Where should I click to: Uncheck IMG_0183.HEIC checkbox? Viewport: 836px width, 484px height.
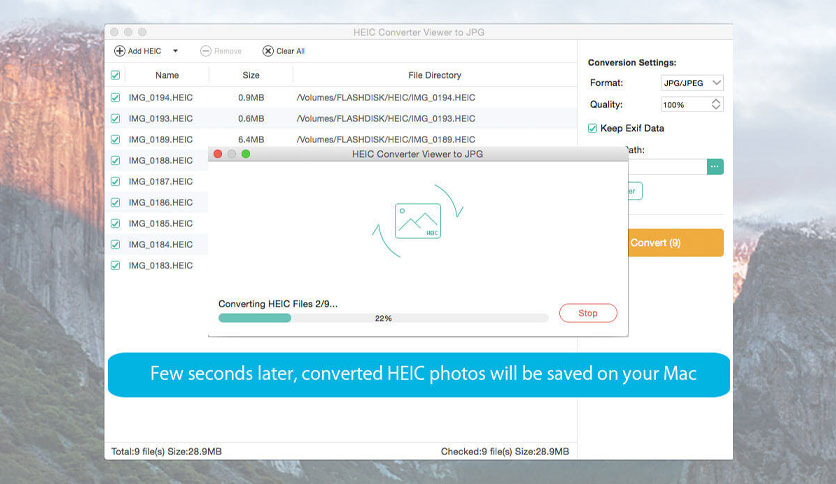(x=116, y=265)
